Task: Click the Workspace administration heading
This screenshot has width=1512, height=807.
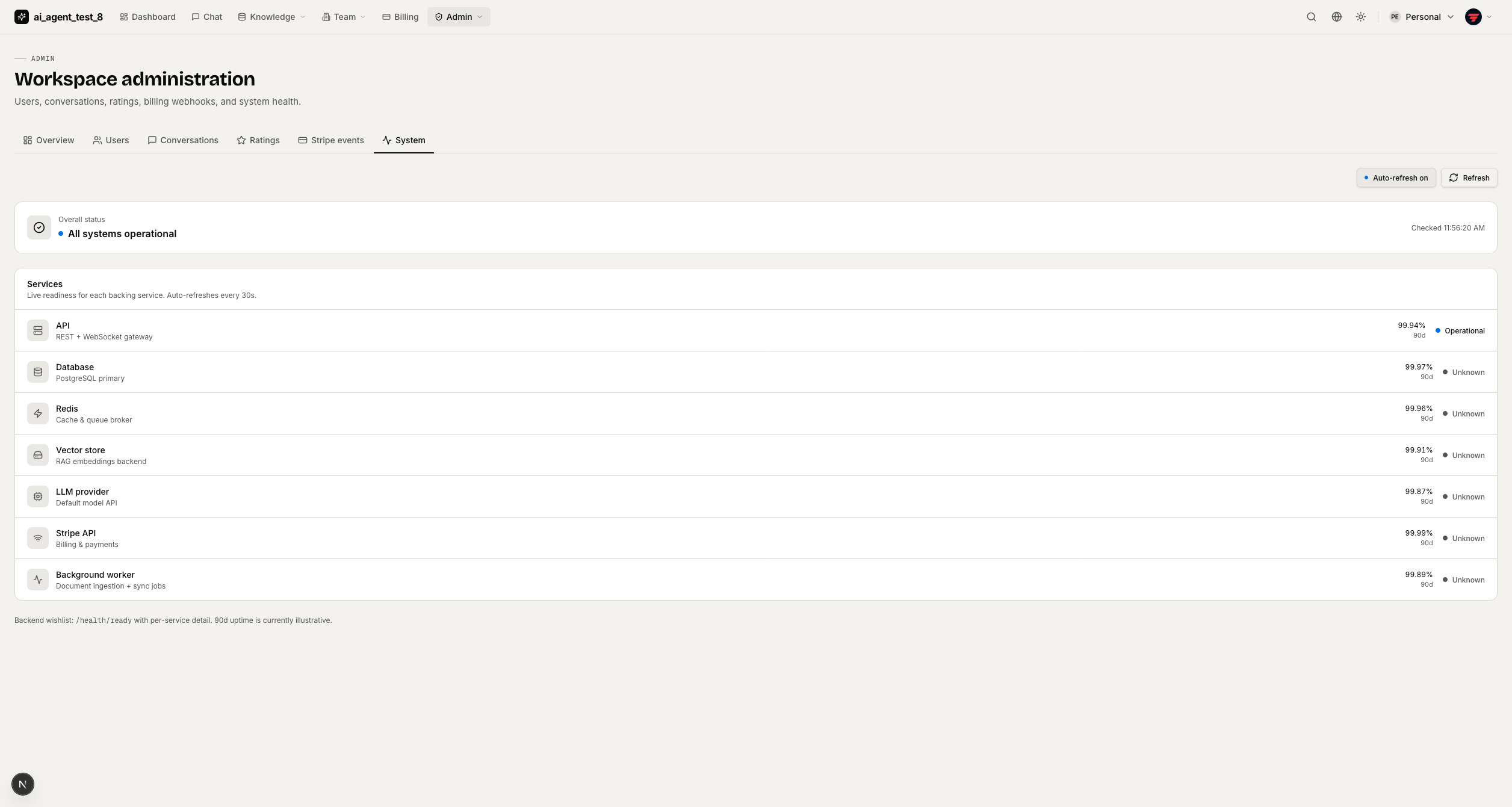Action: pos(135,79)
